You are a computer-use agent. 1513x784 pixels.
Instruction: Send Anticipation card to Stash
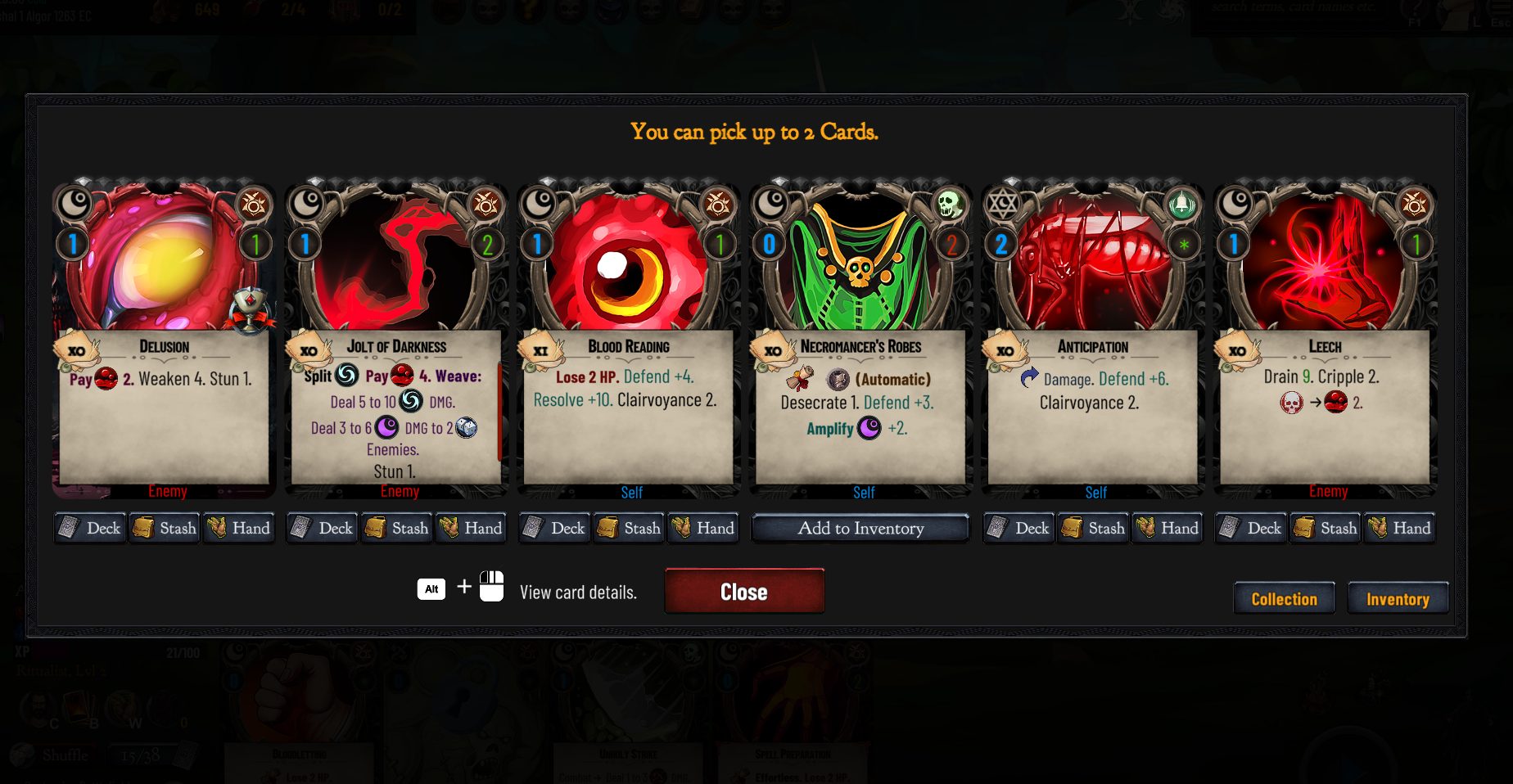pos(1094,529)
